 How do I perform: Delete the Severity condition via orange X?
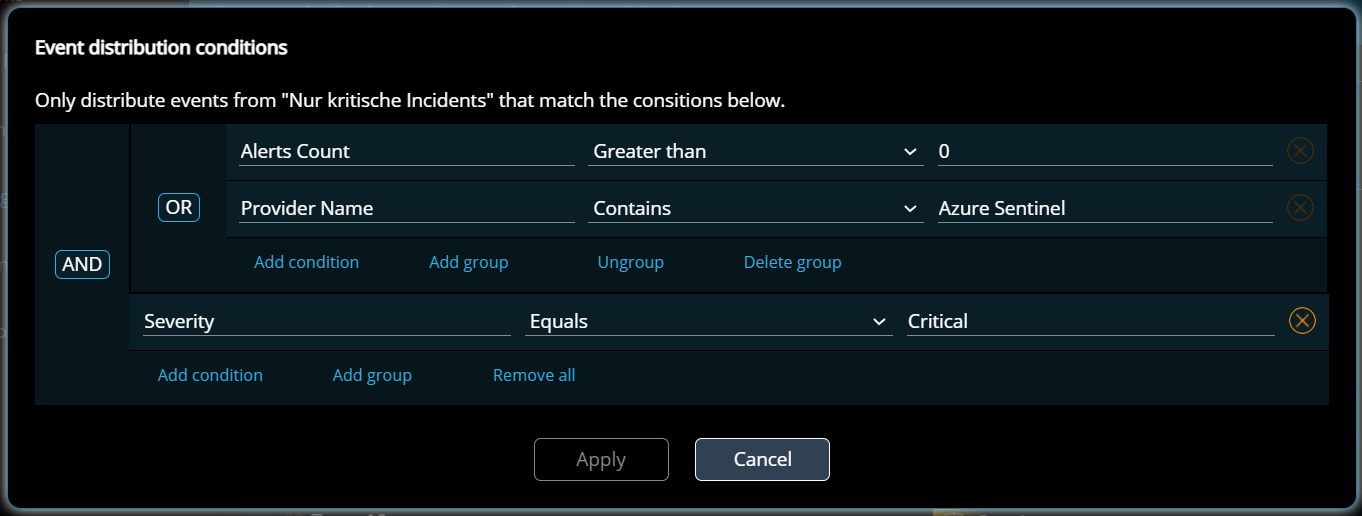click(1301, 321)
